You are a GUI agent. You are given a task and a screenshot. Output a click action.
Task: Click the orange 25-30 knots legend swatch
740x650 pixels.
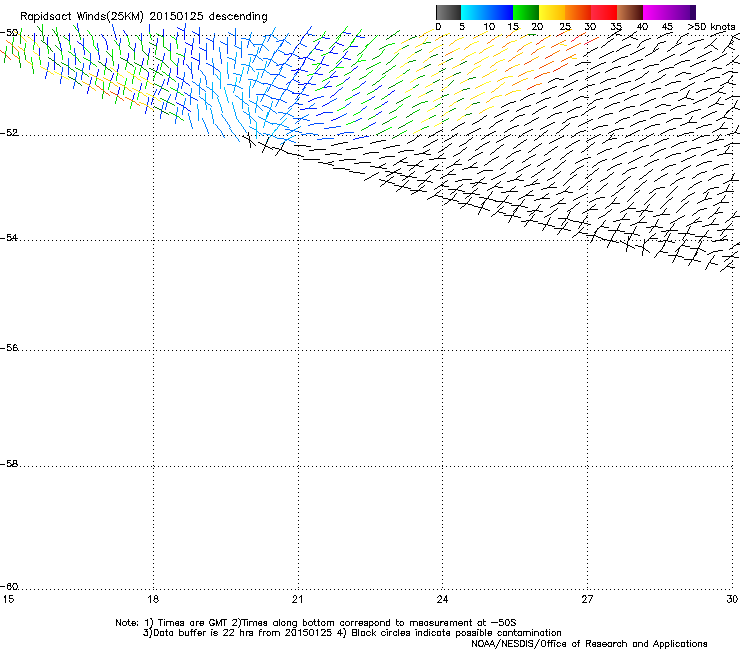[x=578, y=12]
